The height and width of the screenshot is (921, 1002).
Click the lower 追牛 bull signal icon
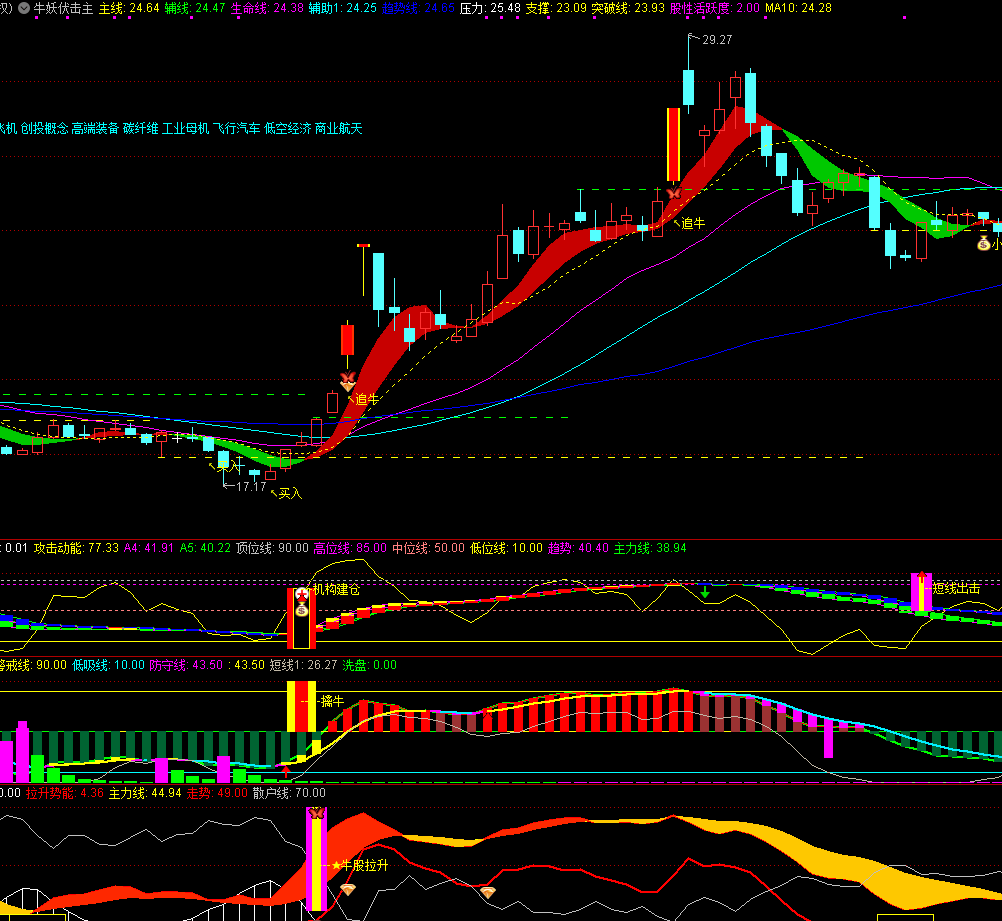click(x=348, y=380)
